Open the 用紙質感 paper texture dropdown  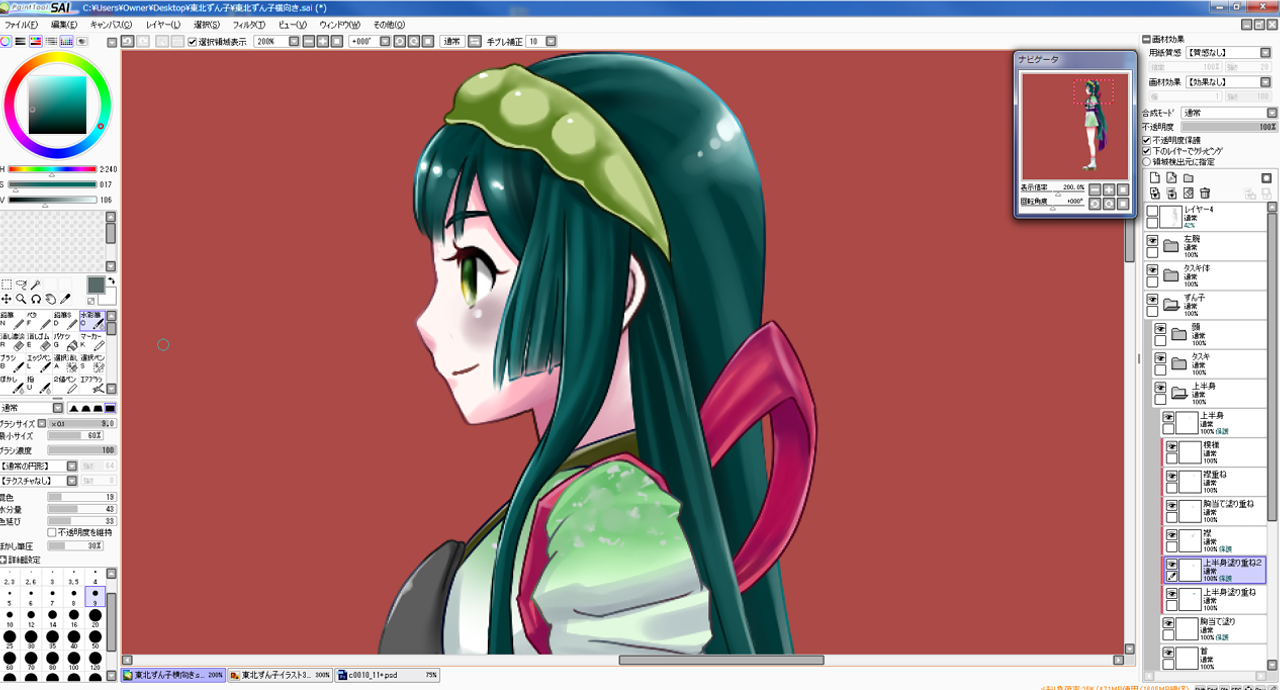pos(1264,52)
